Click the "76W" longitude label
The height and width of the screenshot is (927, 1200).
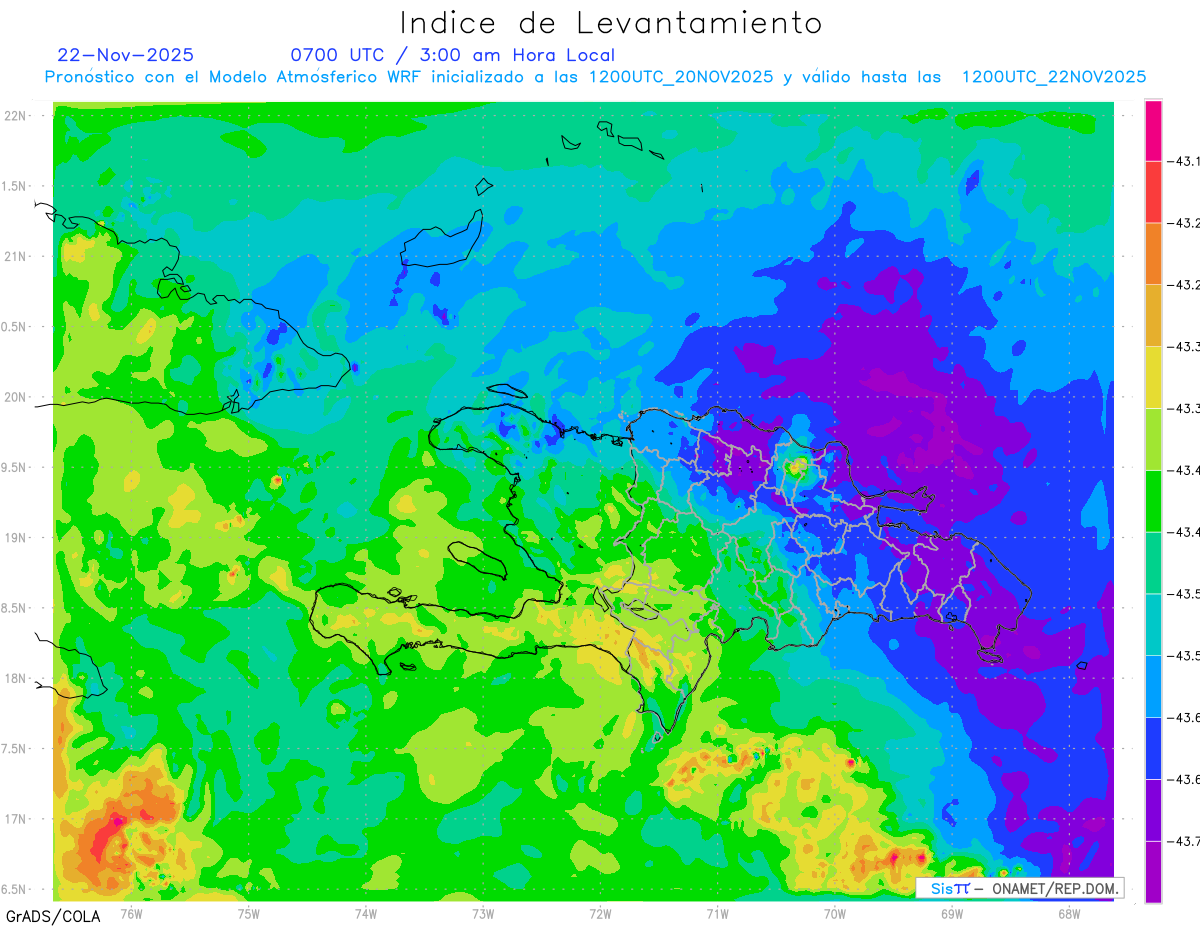pyautogui.click(x=131, y=912)
